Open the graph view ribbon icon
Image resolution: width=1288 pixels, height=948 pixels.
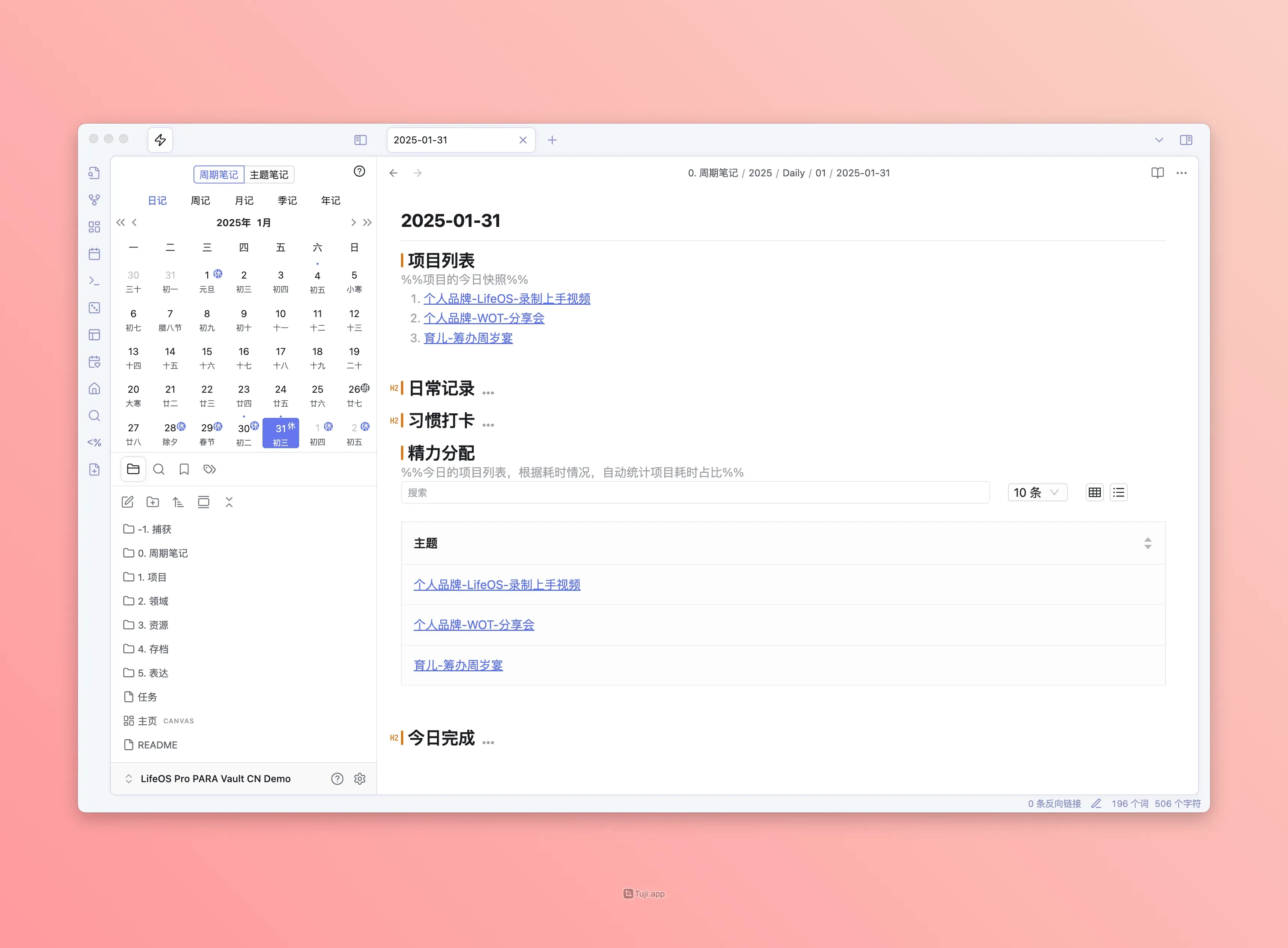[x=95, y=200]
